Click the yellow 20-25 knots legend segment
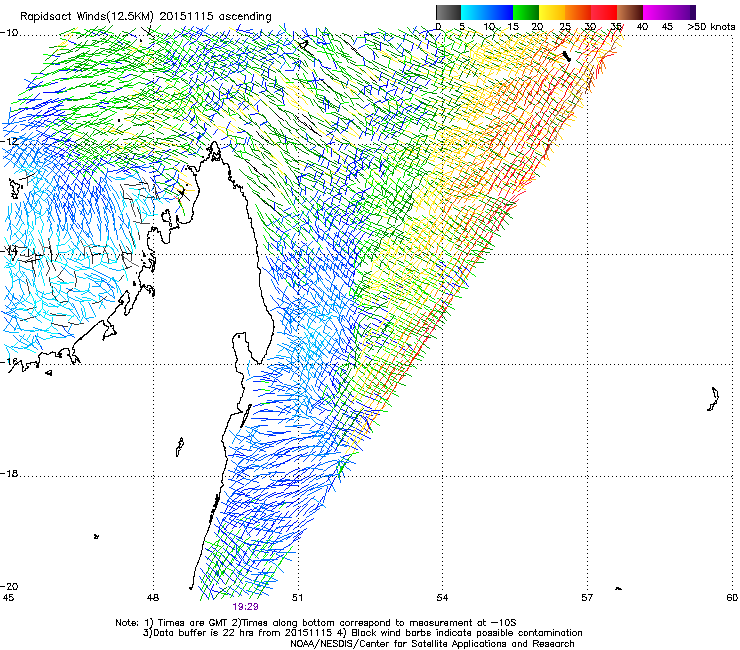740x650 pixels. [x=552, y=12]
